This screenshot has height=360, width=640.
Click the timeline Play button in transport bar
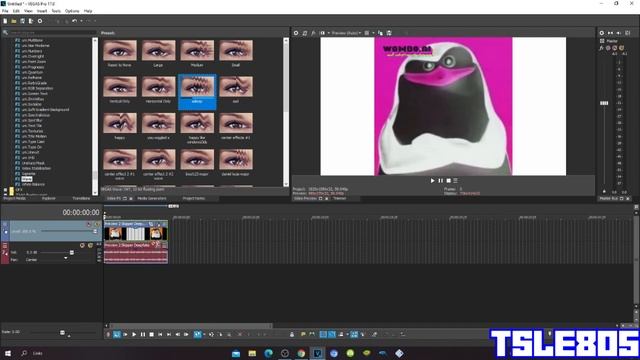tap(134, 334)
